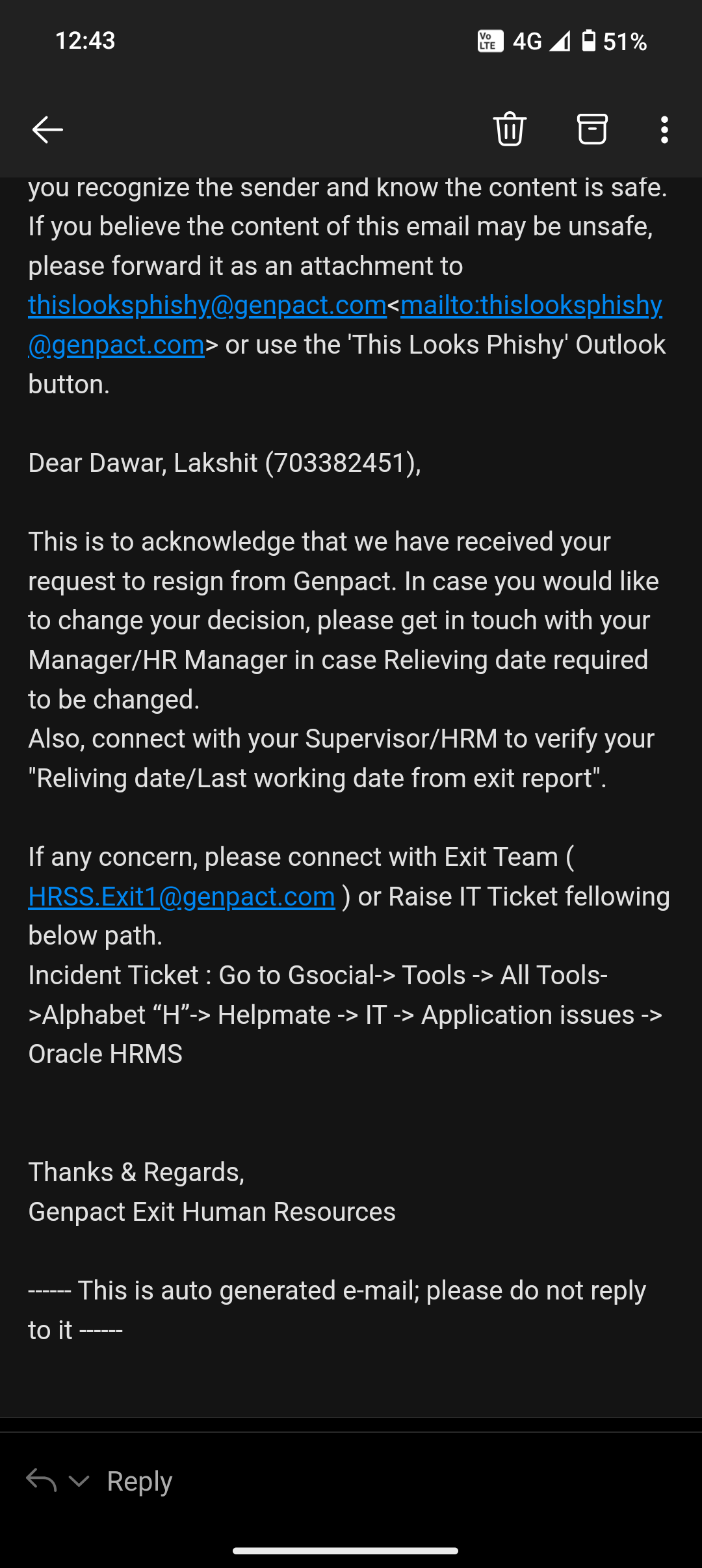
Task: Tap the 12:43 clock in status bar
Action: click(85, 41)
